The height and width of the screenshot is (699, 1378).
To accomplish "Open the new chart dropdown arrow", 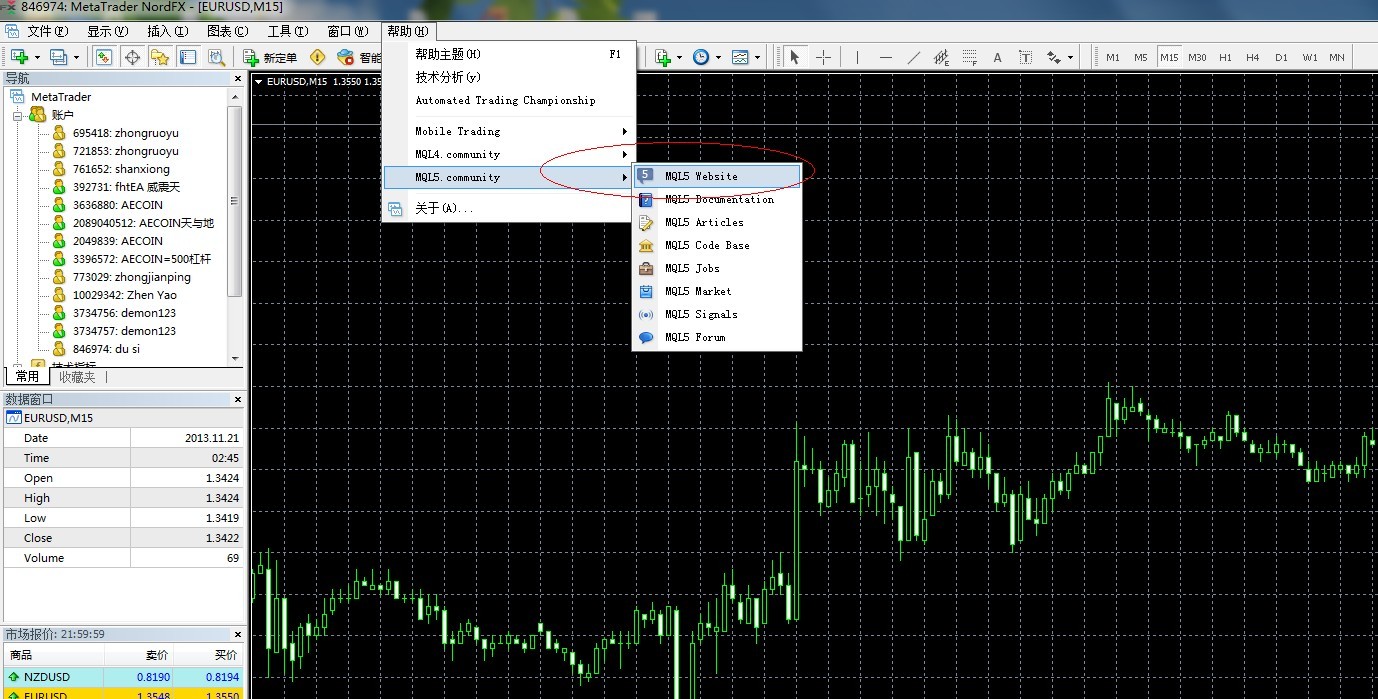I will coord(36,57).
